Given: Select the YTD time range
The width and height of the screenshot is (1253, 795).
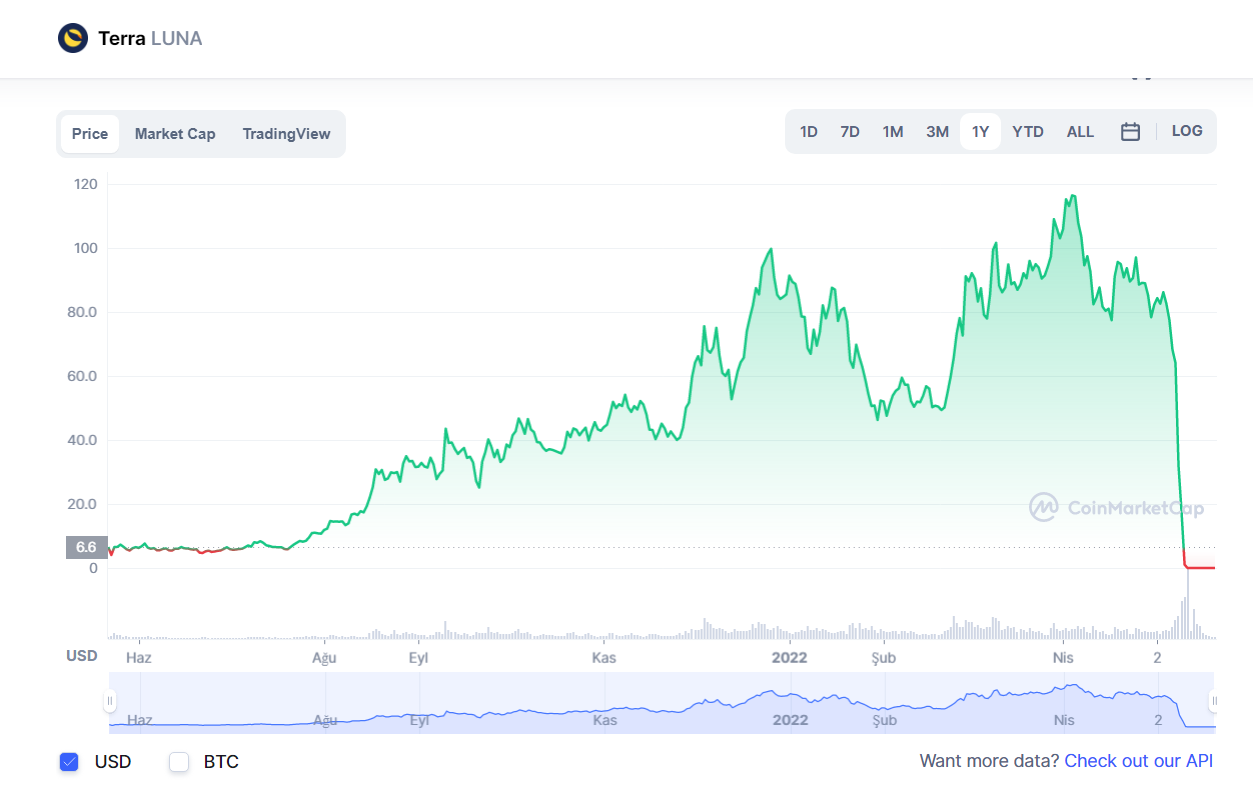Looking at the screenshot, I should pyautogui.click(x=1027, y=132).
